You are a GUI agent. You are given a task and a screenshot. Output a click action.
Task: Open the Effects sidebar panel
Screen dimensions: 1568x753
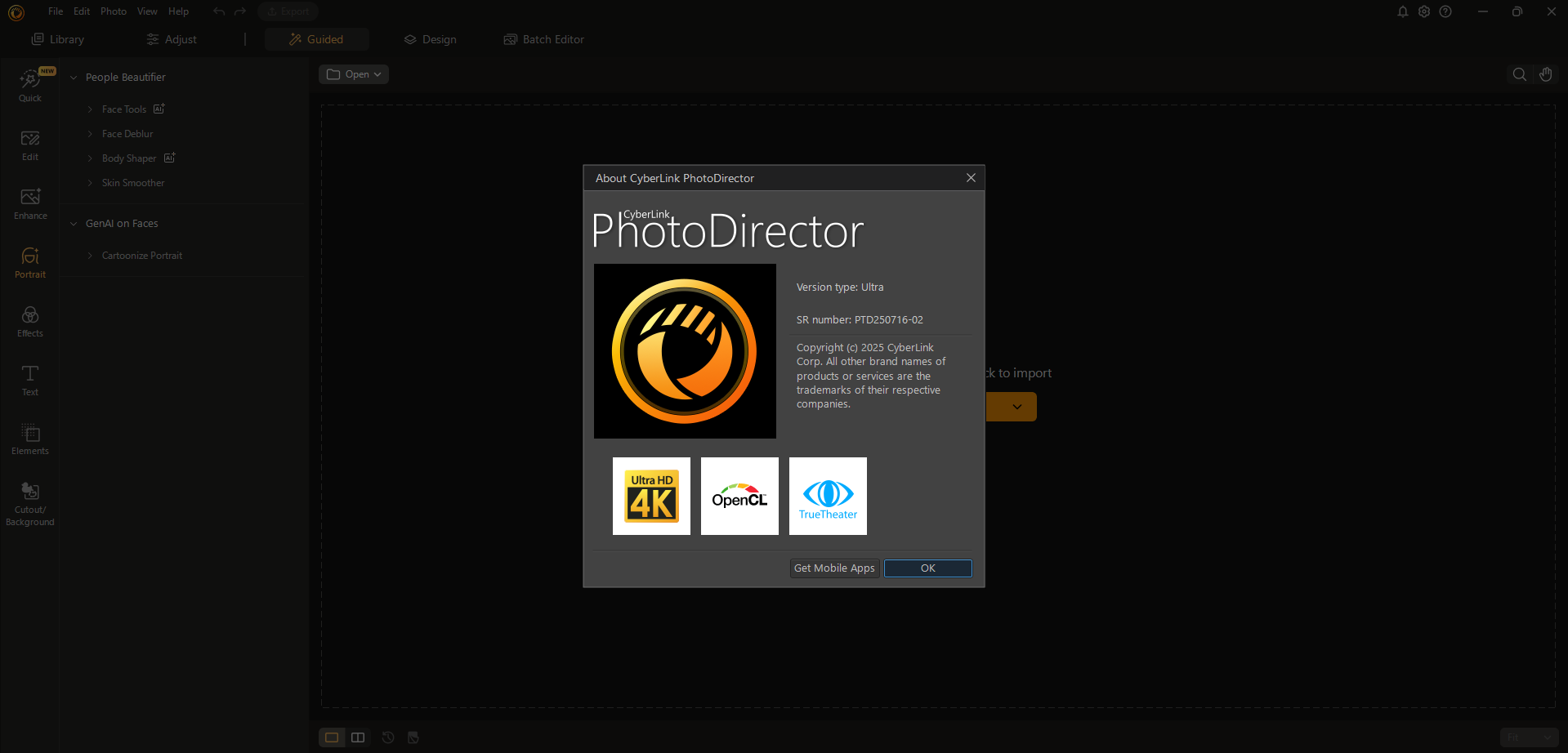pos(30,322)
